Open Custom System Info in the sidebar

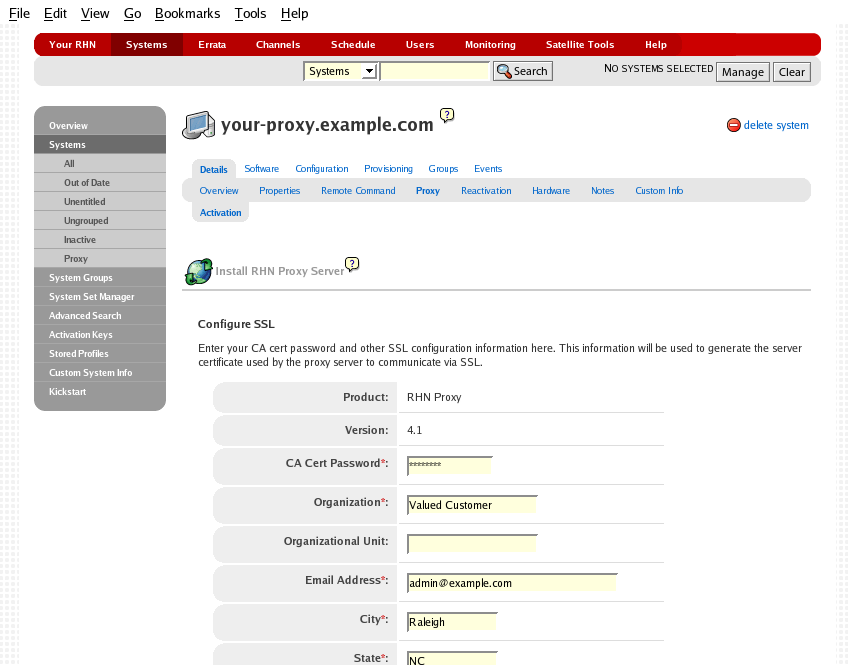pos(100,373)
